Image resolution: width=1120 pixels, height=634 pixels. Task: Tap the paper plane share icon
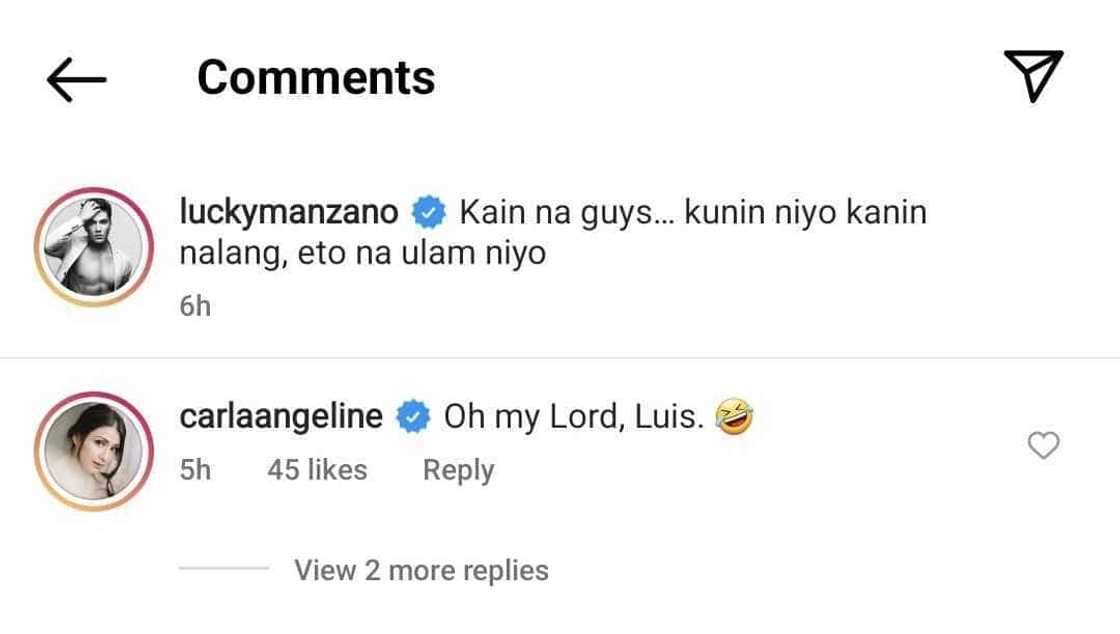click(x=1032, y=77)
